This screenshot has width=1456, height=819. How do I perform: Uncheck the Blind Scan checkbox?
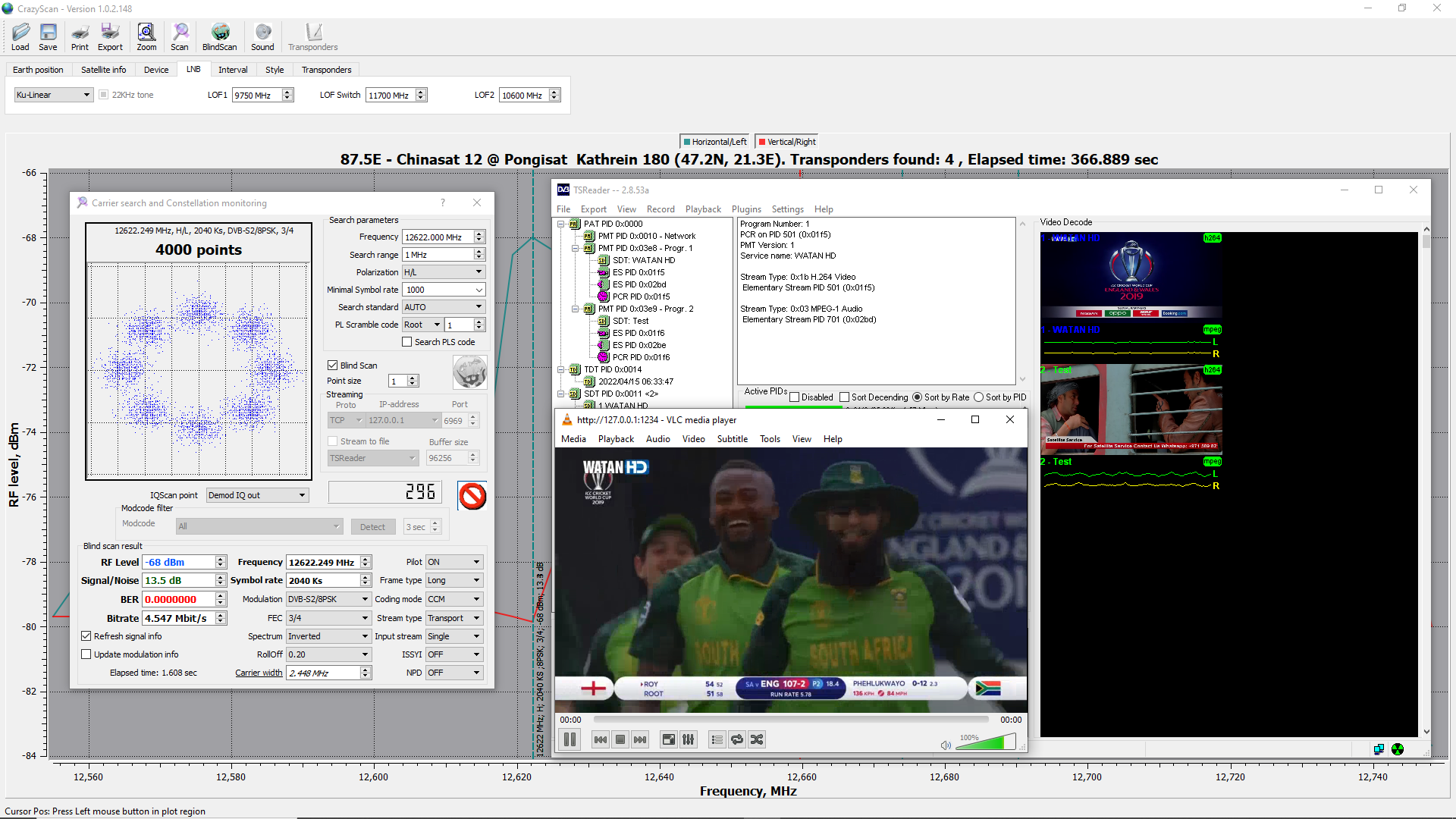tap(332, 366)
